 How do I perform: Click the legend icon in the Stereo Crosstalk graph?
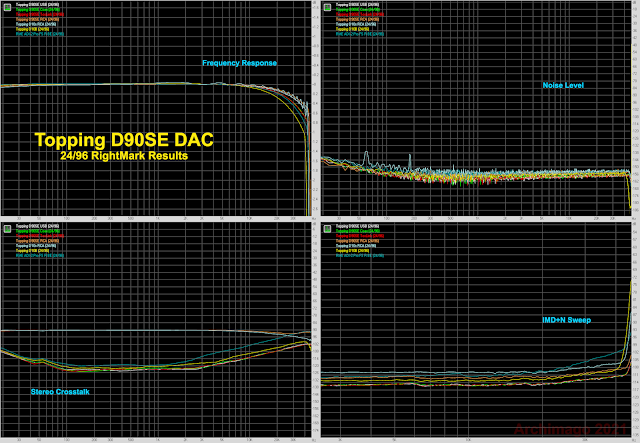[x=7, y=229]
